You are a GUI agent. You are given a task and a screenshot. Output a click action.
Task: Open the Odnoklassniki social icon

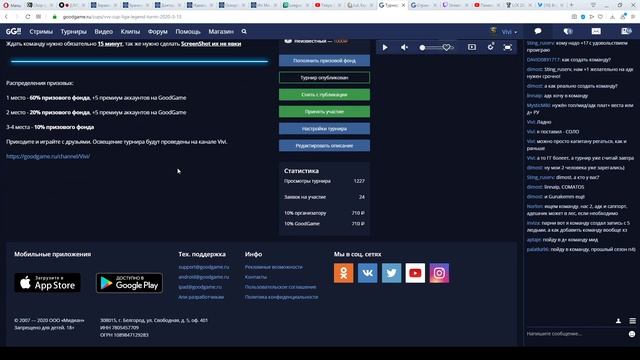pos(344,273)
